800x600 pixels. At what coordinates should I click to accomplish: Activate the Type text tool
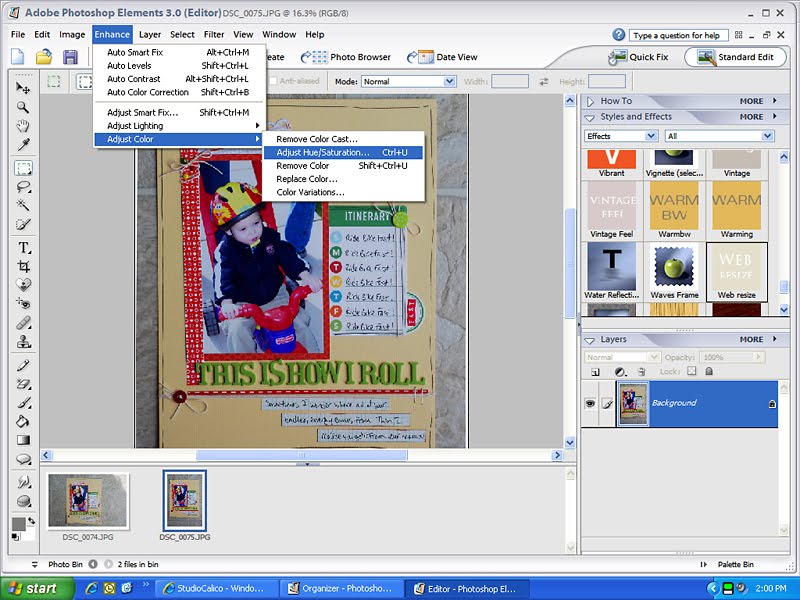coord(23,247)
